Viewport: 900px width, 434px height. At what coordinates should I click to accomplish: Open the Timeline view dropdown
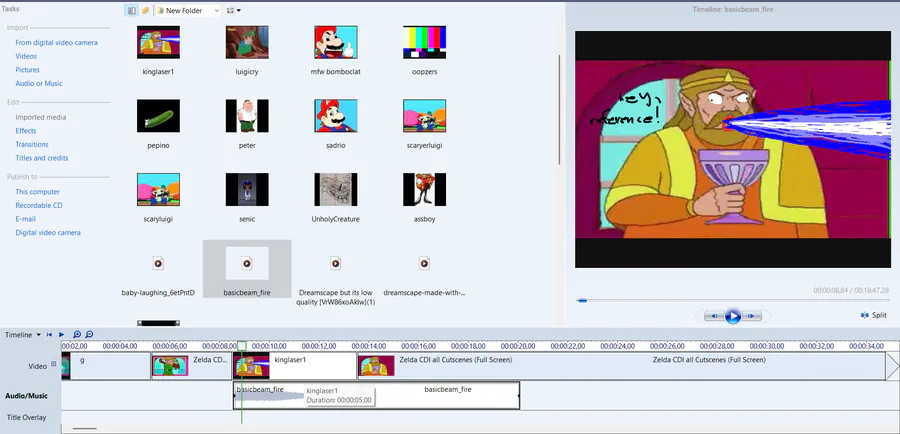coord(23,335)
